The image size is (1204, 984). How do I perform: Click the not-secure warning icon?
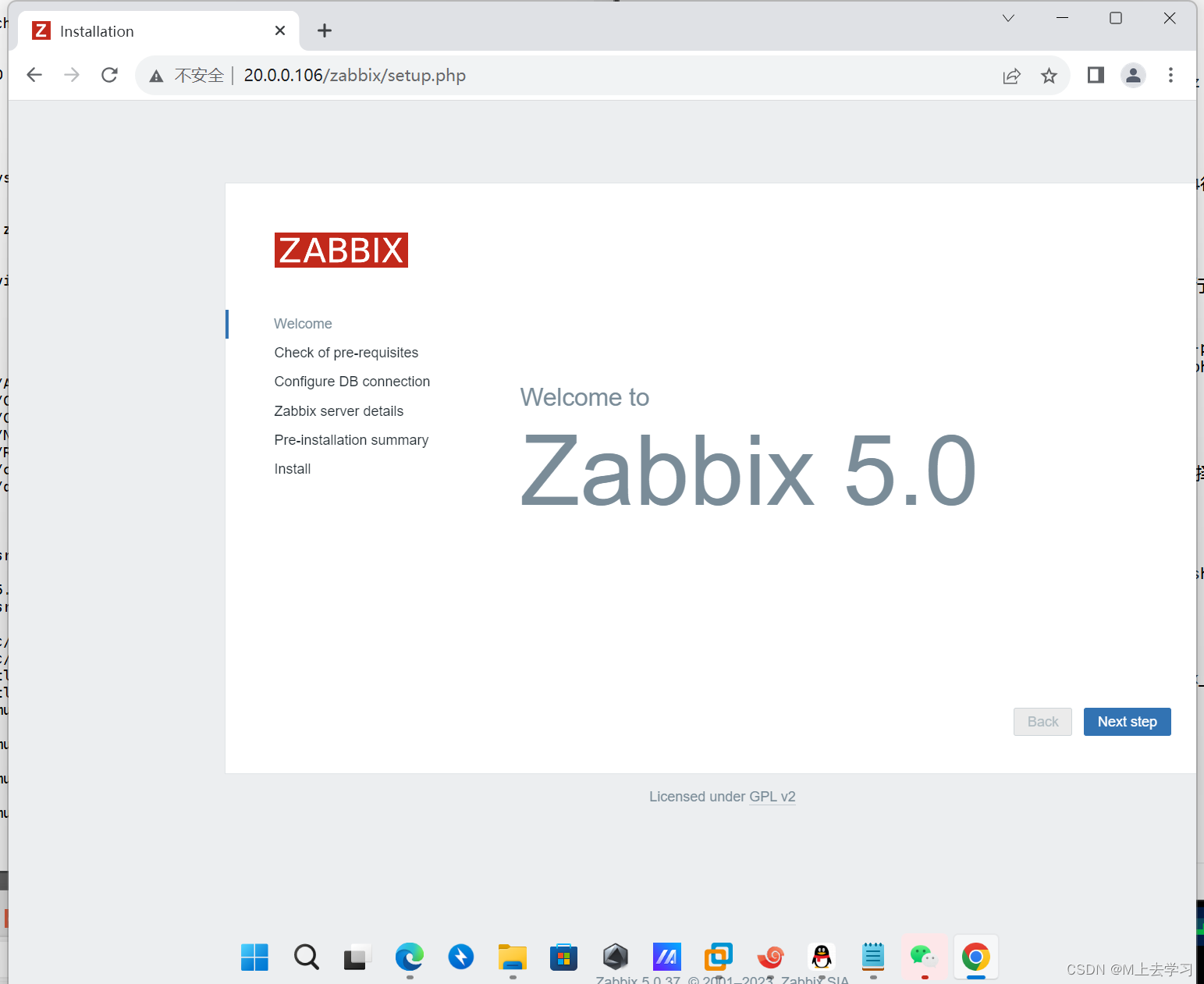click(x=157, y=76)
